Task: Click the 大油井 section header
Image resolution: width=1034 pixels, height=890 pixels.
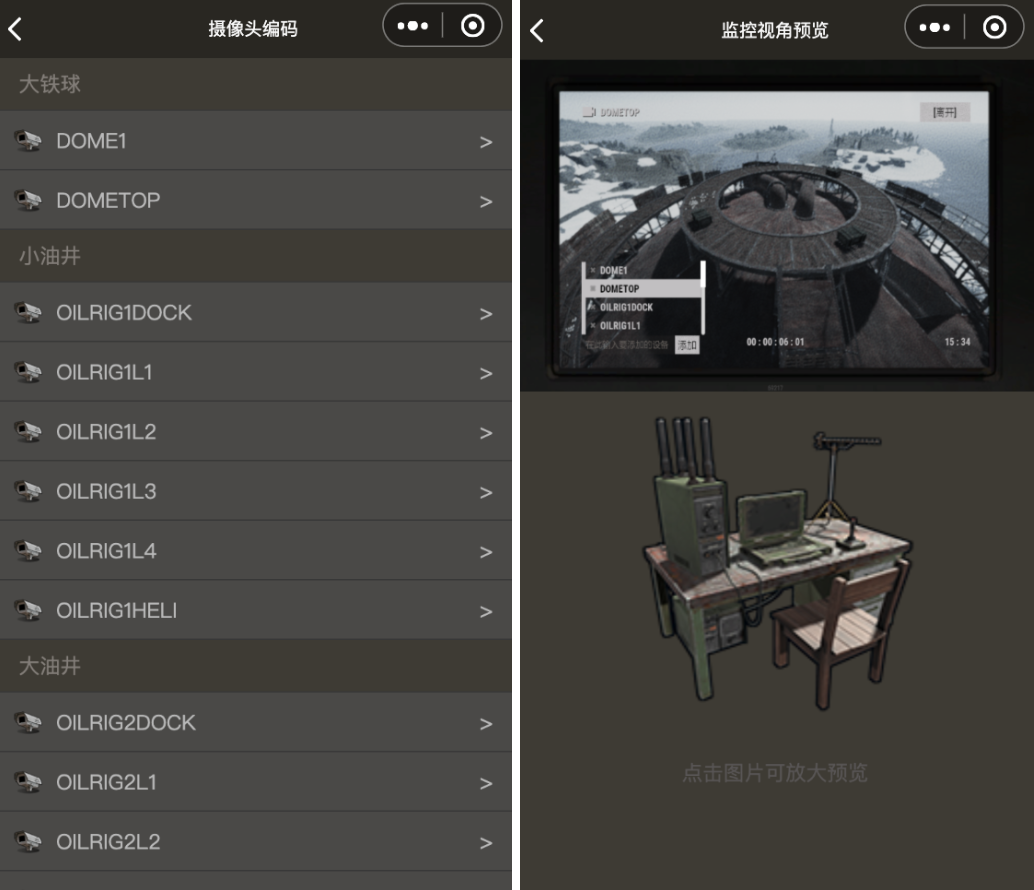Action: [x=256, y=666]
